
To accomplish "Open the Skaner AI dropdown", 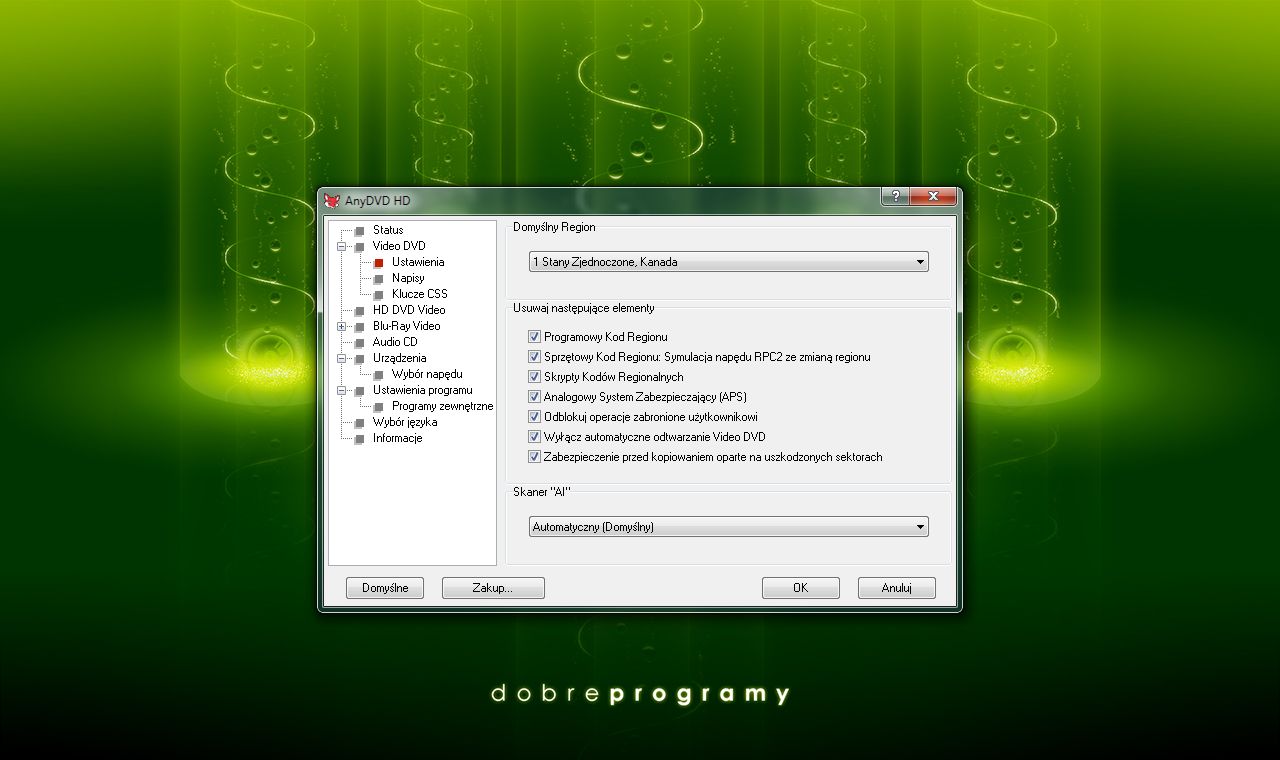I will pos(729,527).
